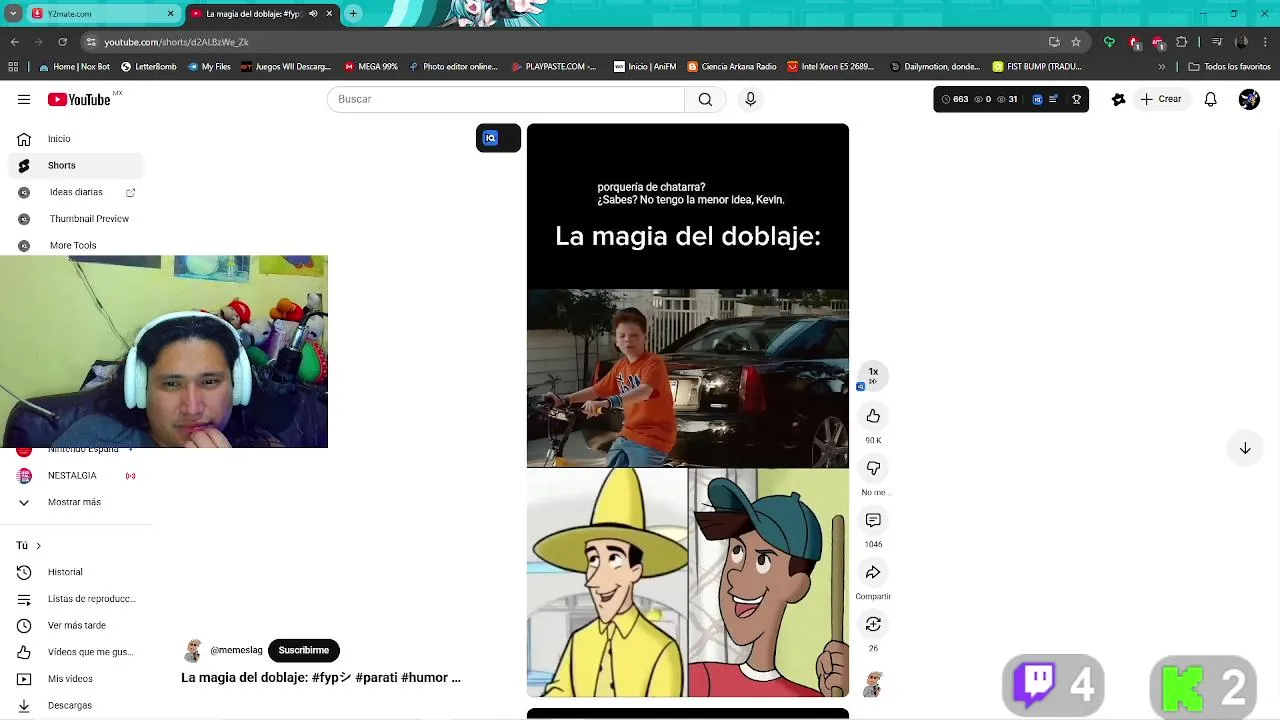Open Ver más tarde in sidebar
Screen dimensions: 1280x720
pos(76,626)
